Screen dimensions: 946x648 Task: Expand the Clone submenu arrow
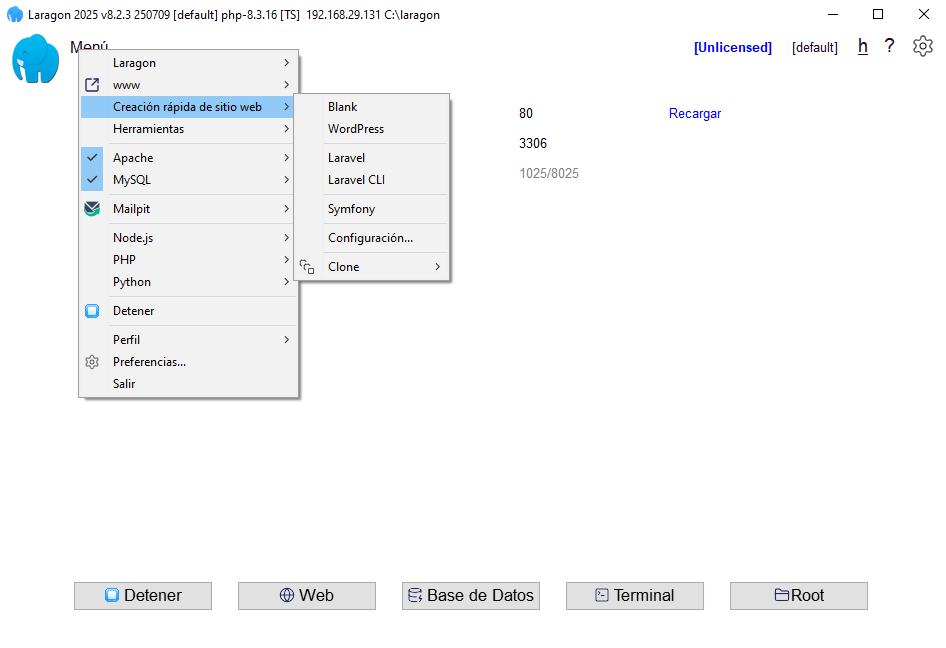(438, 267)
